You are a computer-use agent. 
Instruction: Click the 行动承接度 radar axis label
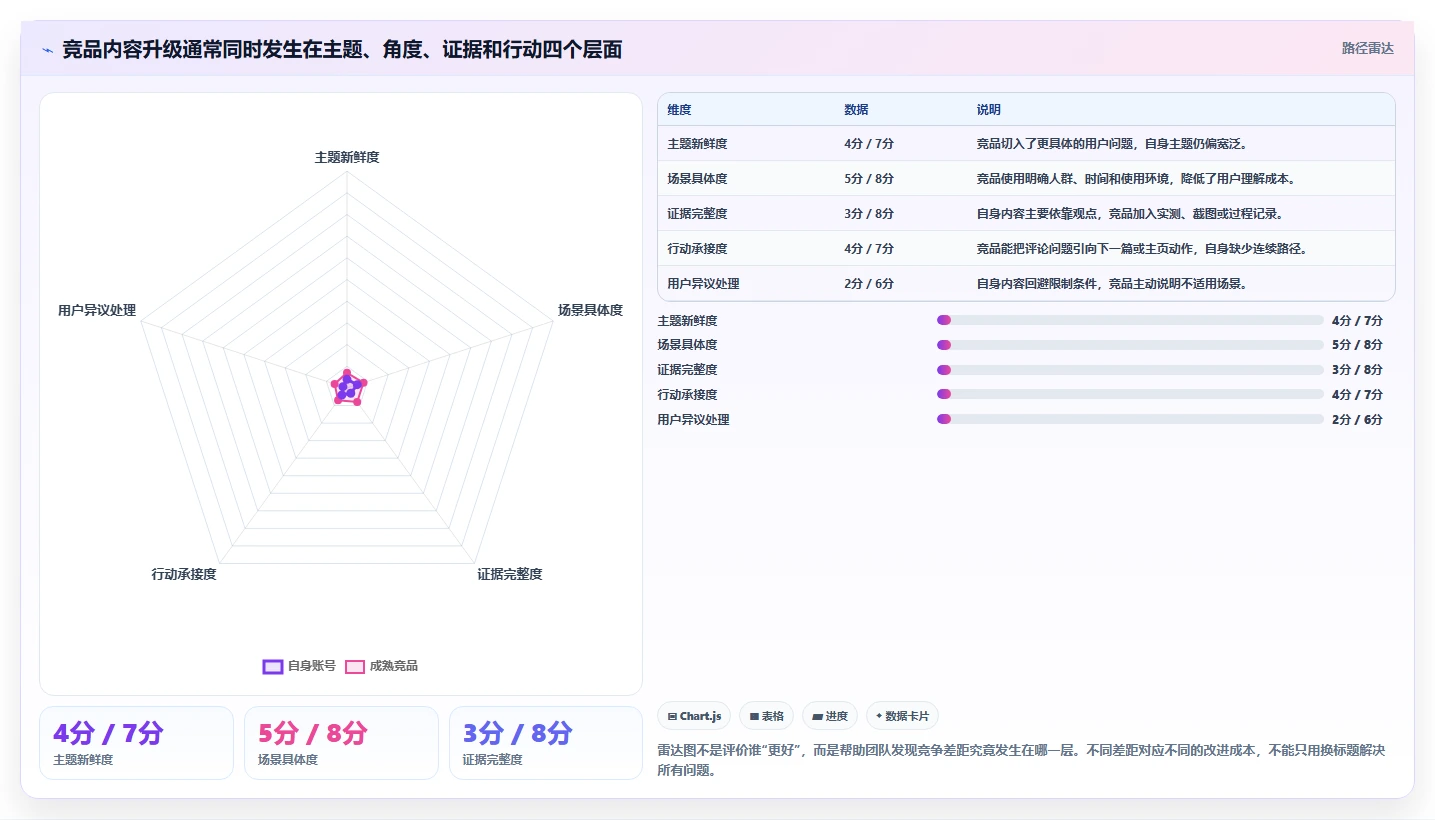[x=184, y=574]
